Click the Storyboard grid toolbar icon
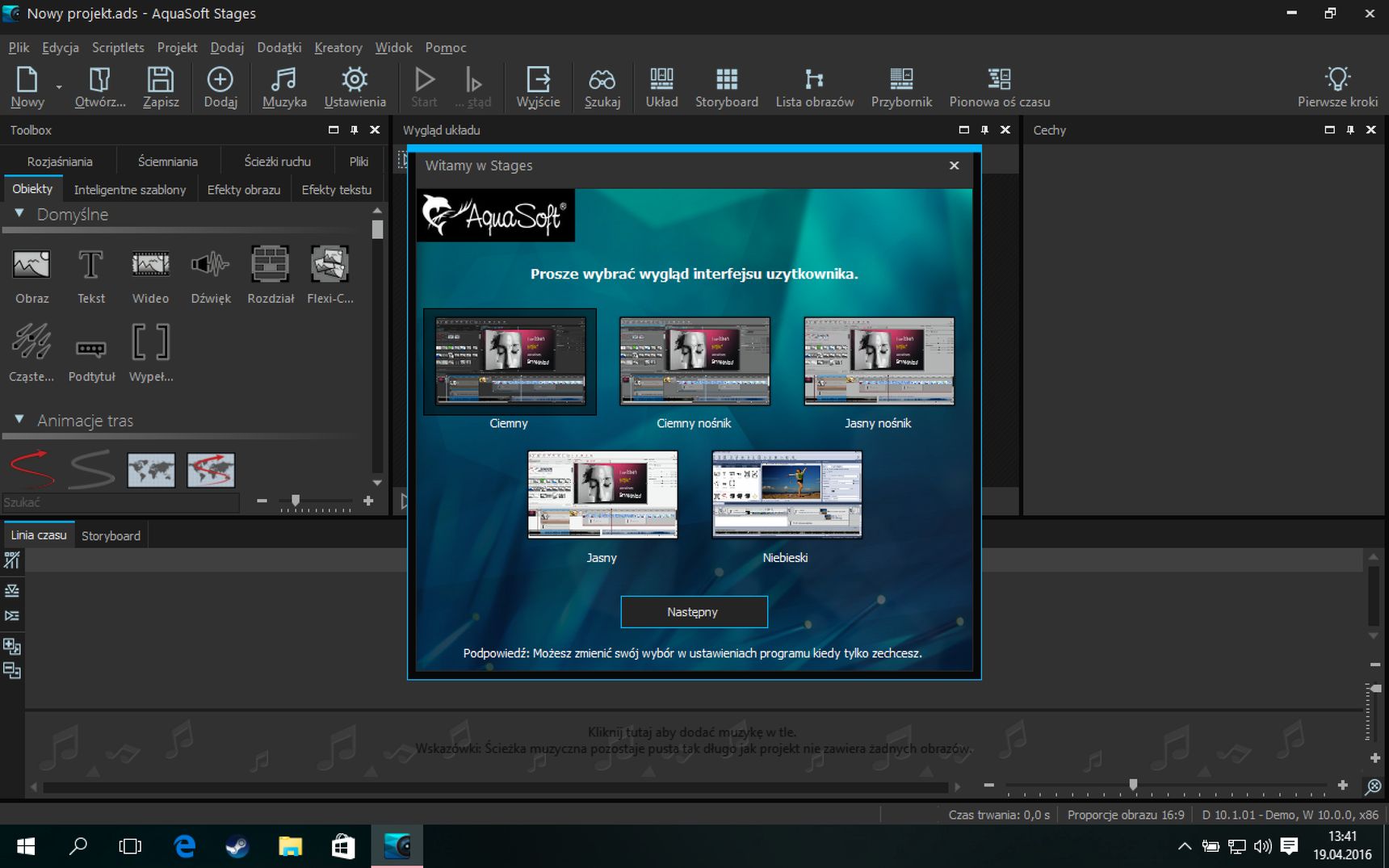This screenshot has width=1389, height=868. (727, 86)
